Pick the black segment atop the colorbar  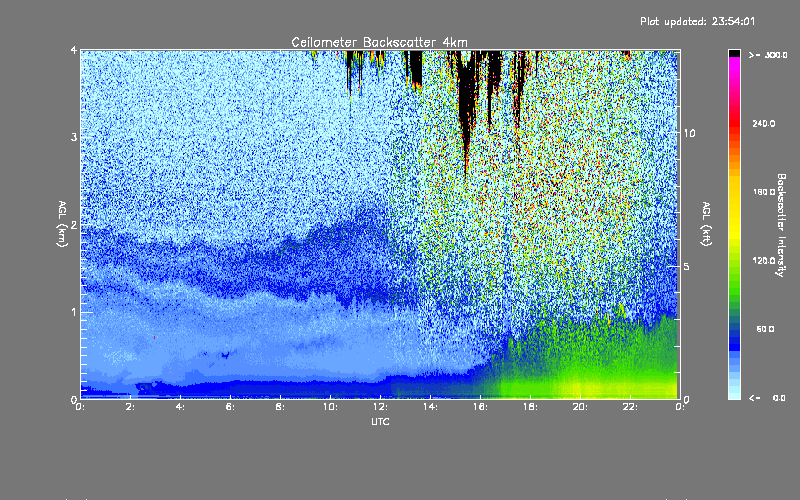coord(734,53)
